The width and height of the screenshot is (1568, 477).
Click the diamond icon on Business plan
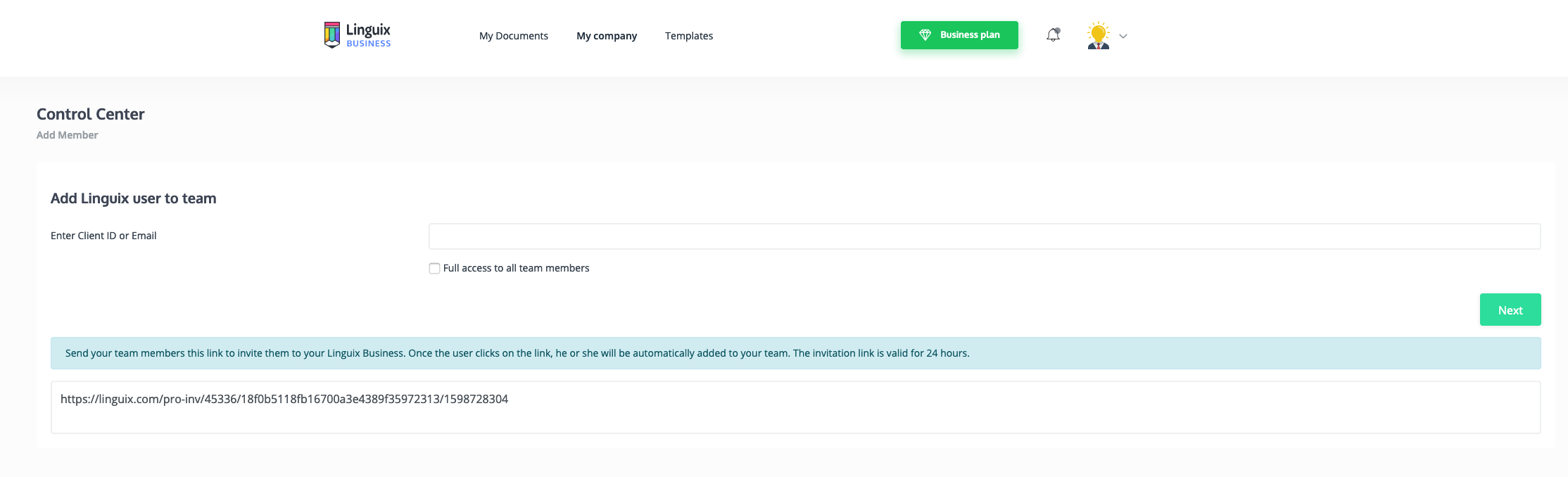coord(925,35)
